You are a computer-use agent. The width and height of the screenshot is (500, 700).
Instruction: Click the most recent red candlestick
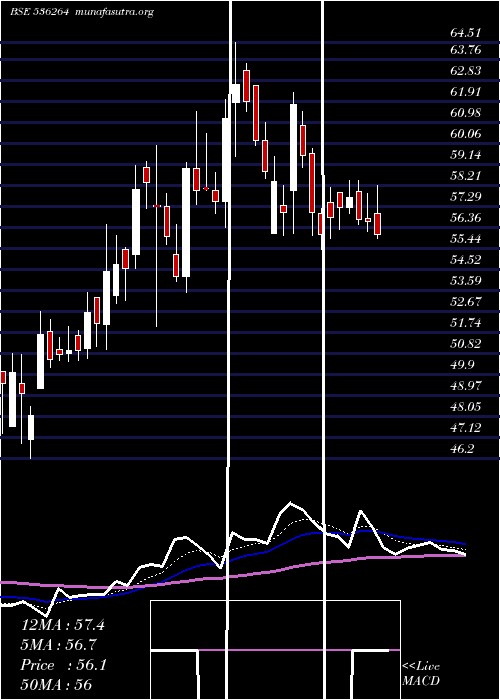[377, 224]
